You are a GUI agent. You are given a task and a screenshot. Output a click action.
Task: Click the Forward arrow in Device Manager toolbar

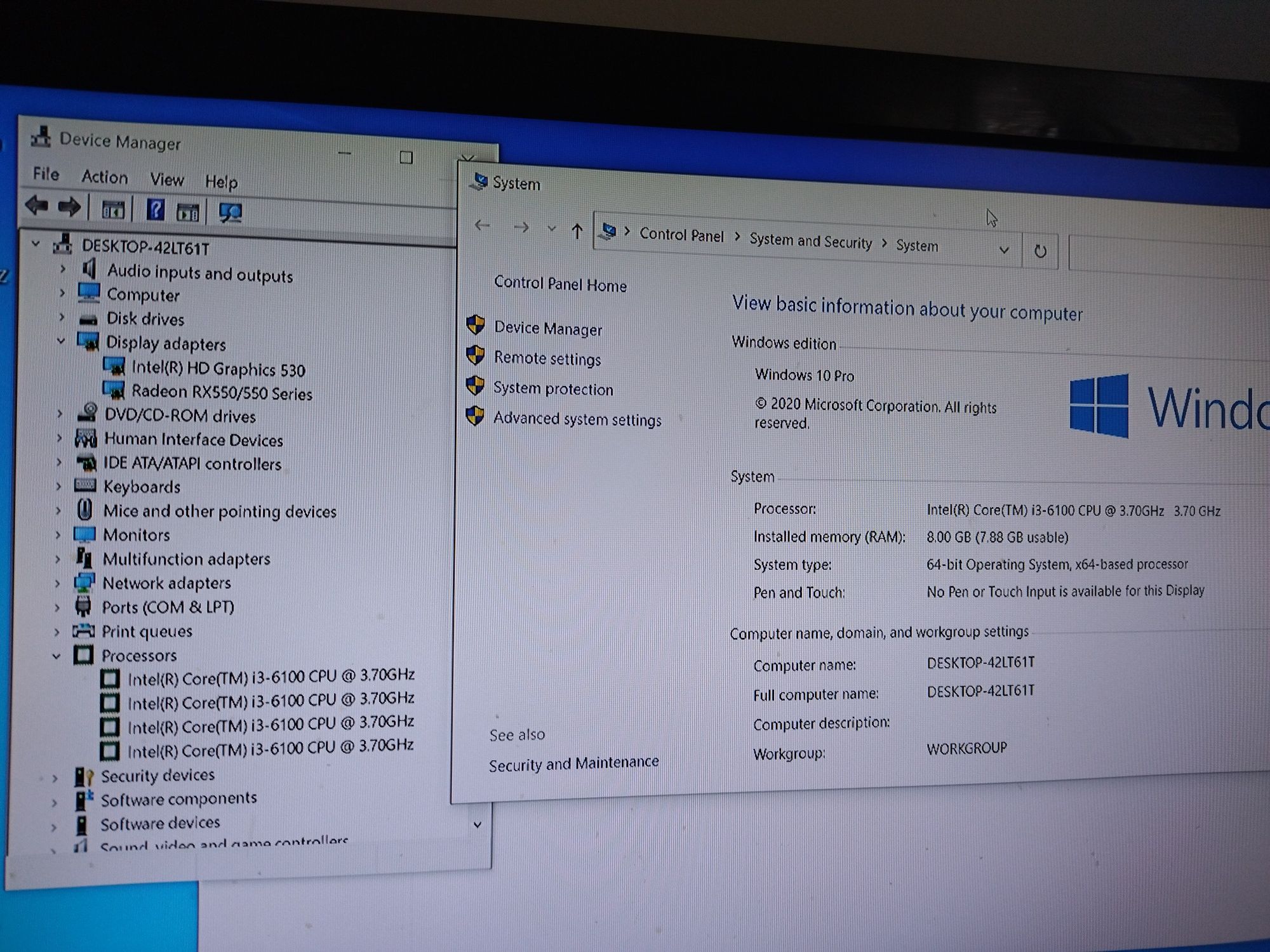click(x=69, y=207)
